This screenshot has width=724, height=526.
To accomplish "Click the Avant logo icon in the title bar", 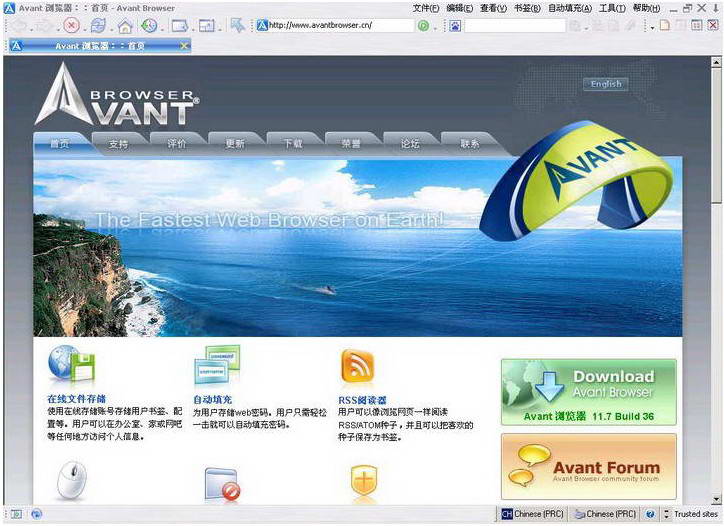I will click(9, 8).
